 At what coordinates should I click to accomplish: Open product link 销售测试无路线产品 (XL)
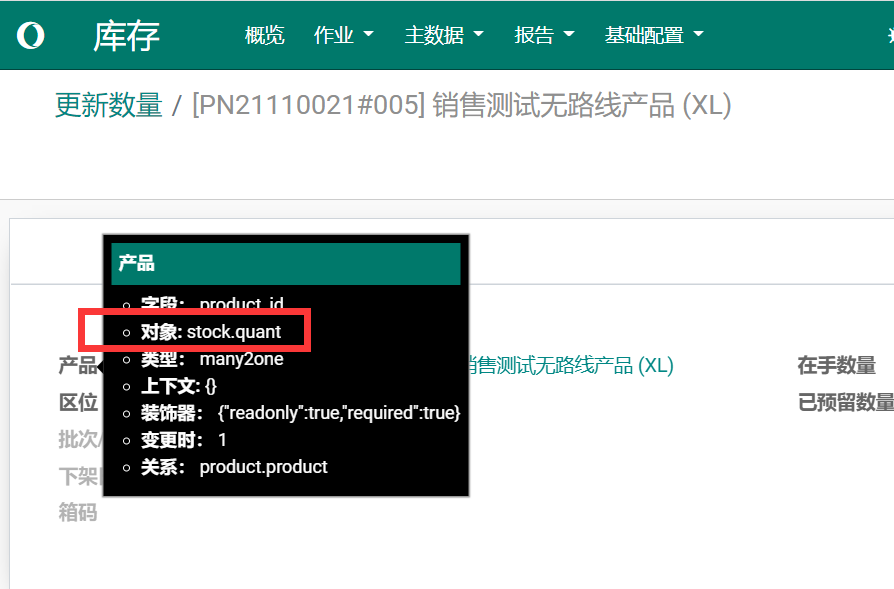(x=571, y=365)
